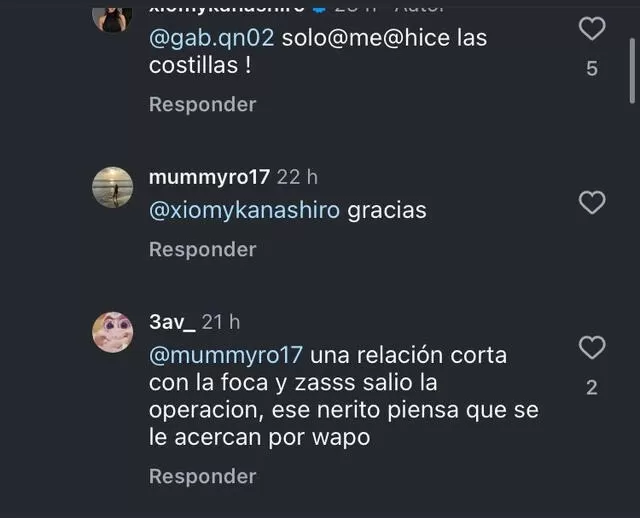Click the comments scrollbar thumb

click(632, 70)
